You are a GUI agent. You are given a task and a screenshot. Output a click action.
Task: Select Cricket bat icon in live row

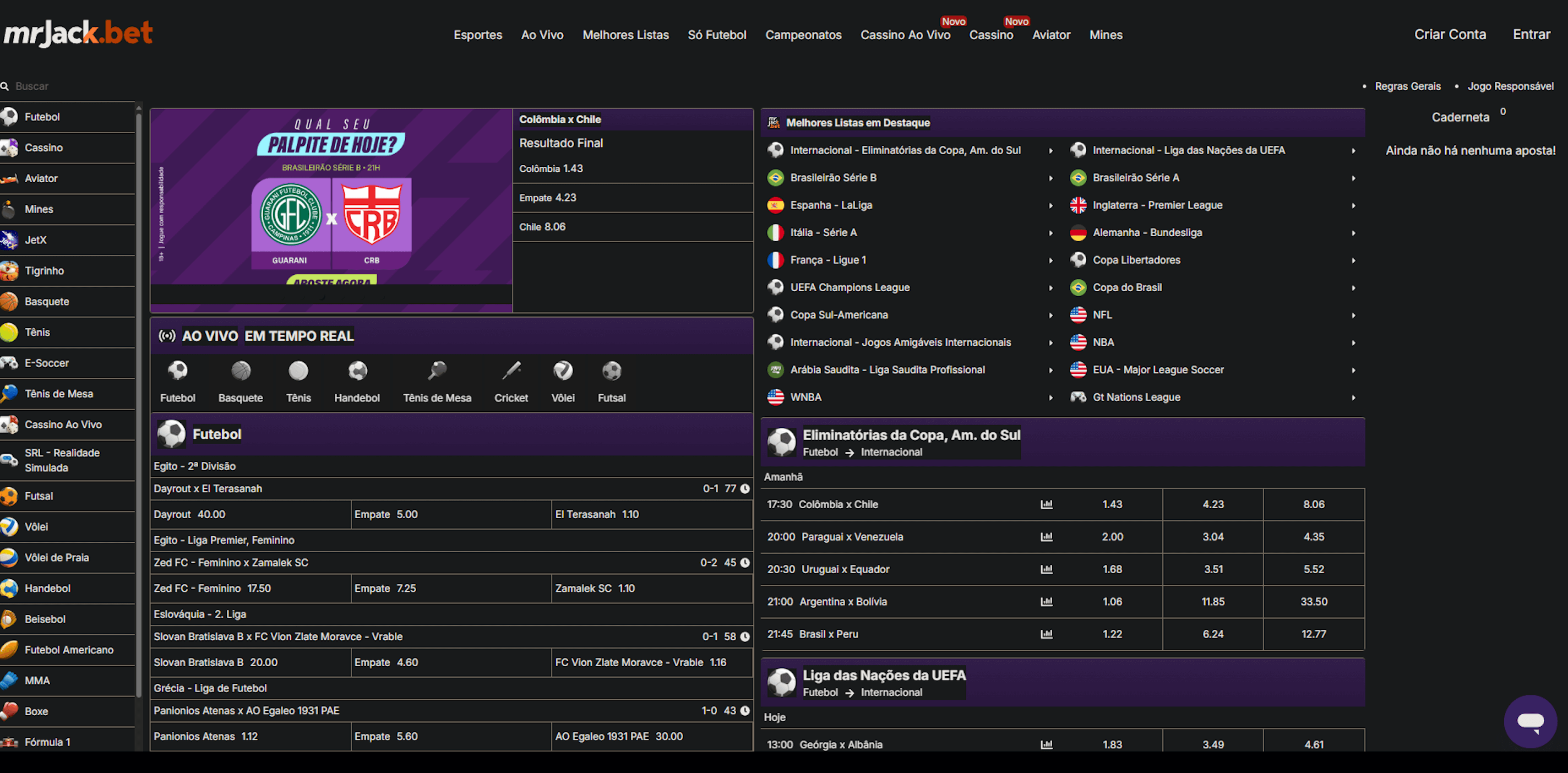click(511, 371)
